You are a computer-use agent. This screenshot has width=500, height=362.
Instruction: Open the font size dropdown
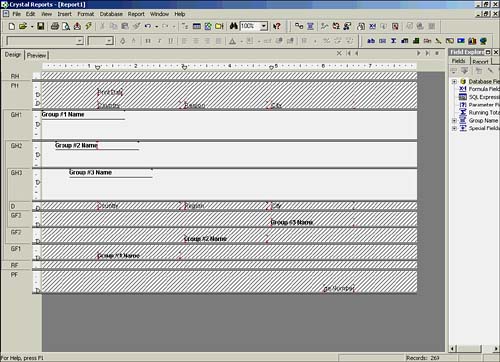coord(109,41)
